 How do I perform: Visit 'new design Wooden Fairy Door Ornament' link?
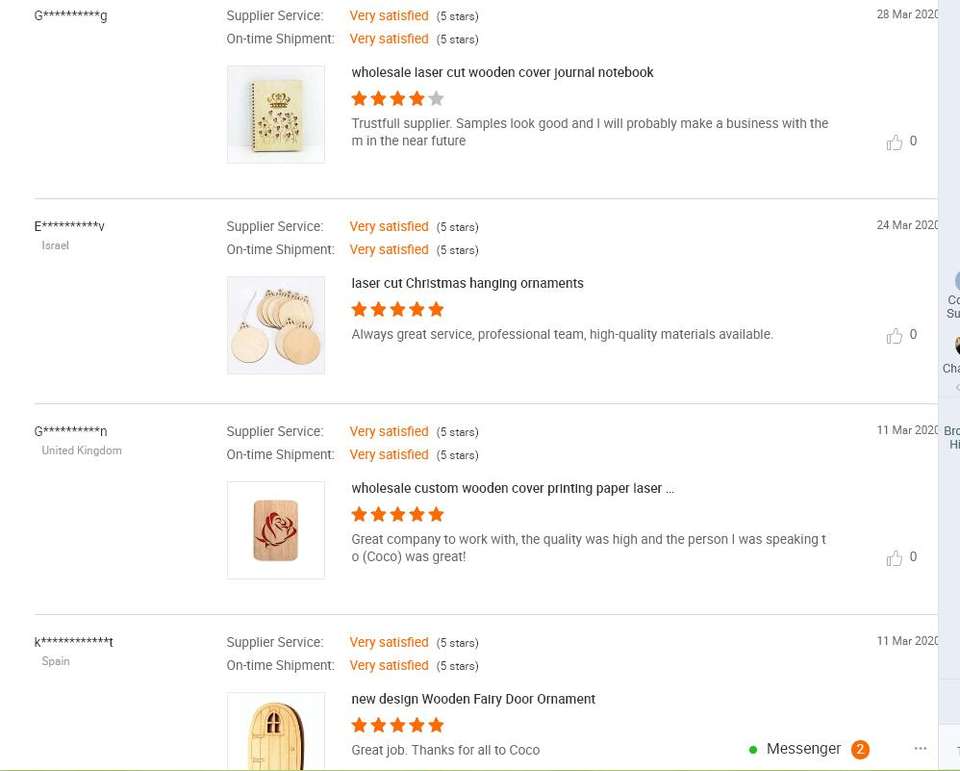pyautogui.click(x=473, y=700)
